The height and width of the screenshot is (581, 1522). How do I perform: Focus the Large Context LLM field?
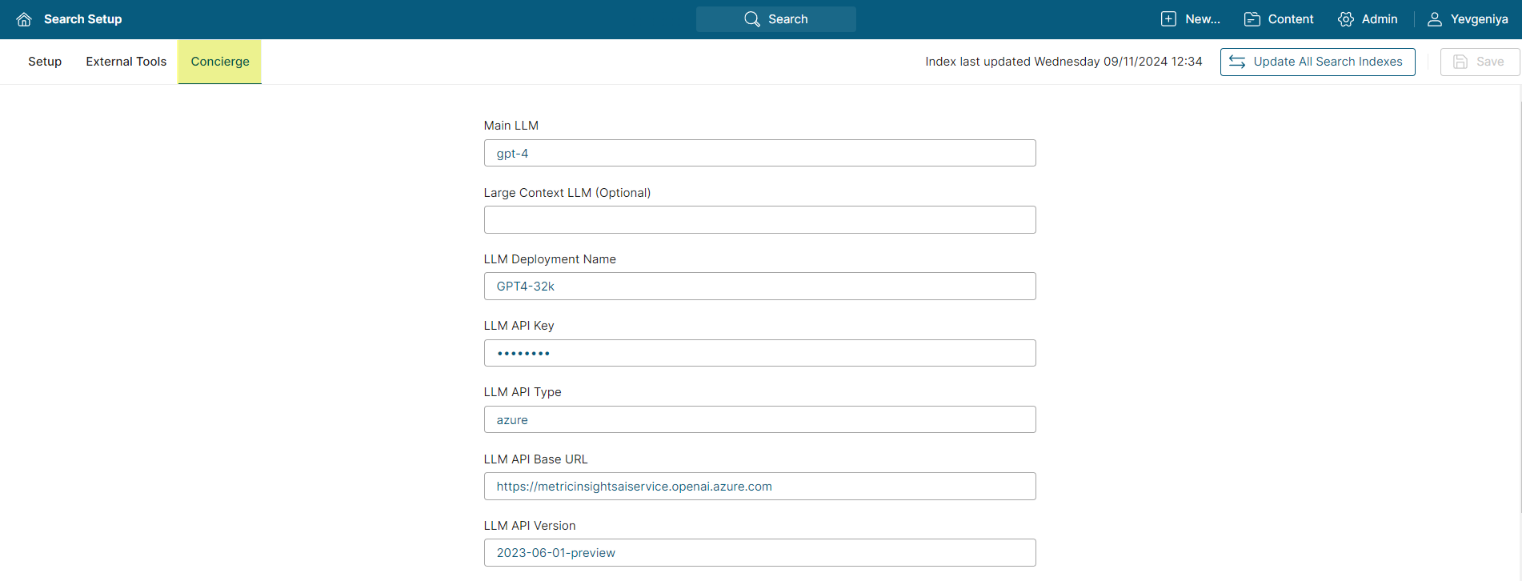(759, 220)
